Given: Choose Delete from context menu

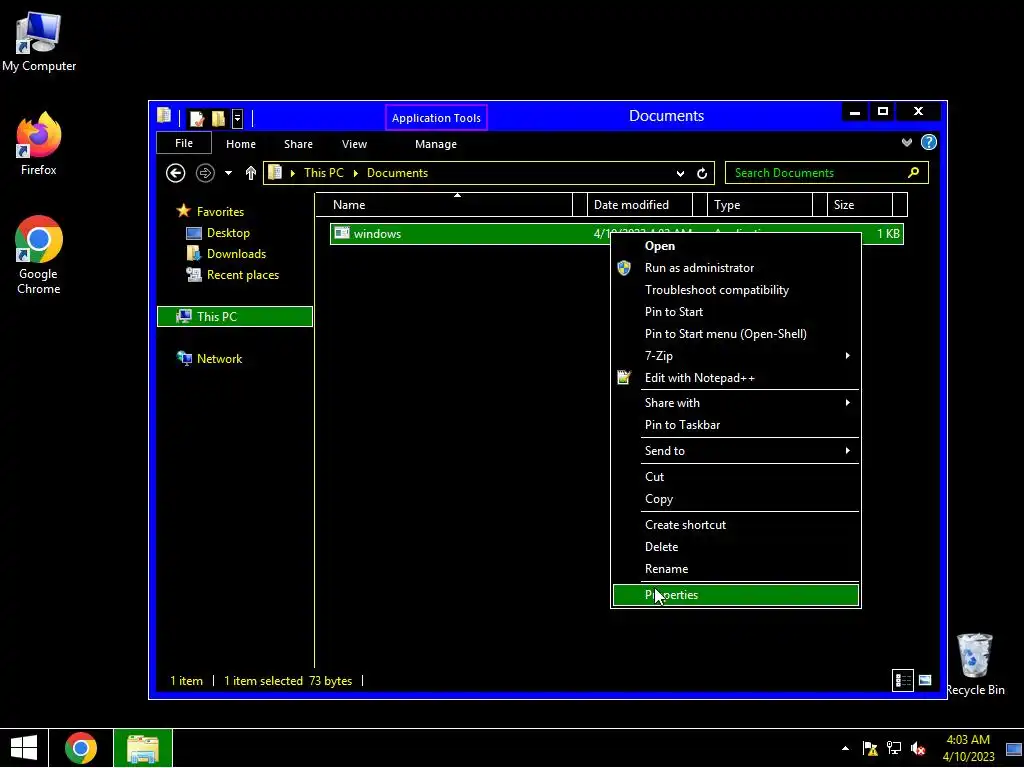Looking at the screenshot, I should pyautogui.click(x=736, y=547).
